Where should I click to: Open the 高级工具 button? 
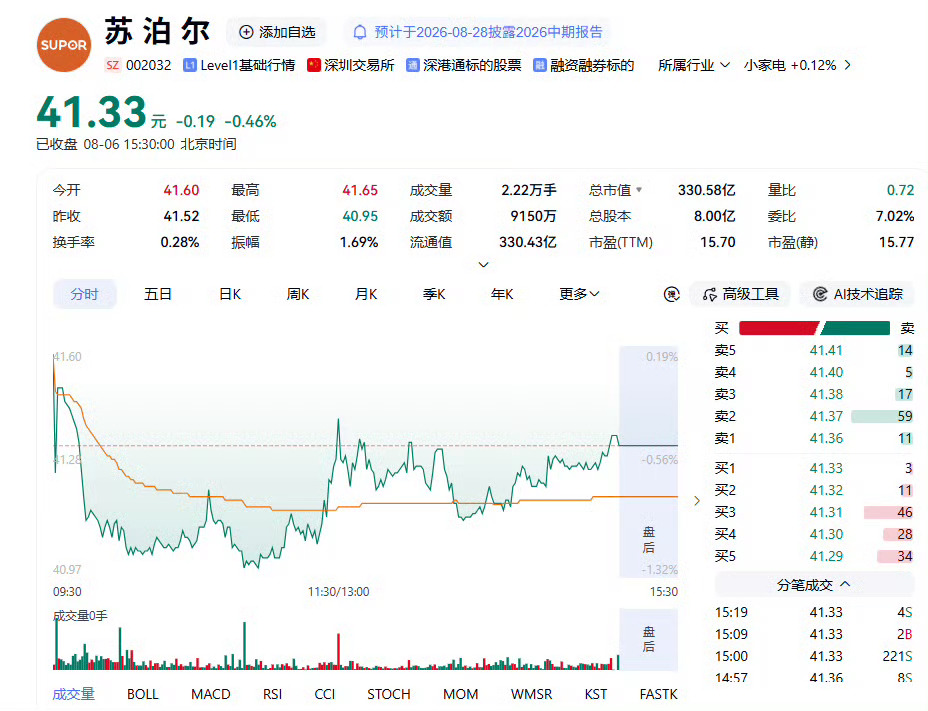740,294
